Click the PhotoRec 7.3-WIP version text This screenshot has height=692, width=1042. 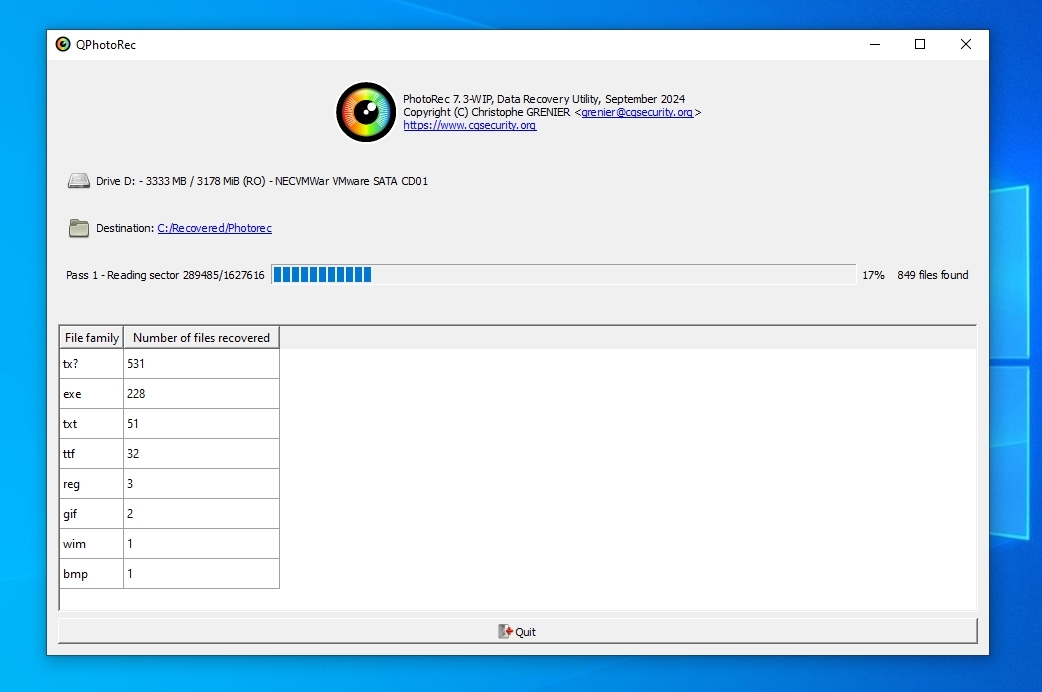tap(544, 99)
